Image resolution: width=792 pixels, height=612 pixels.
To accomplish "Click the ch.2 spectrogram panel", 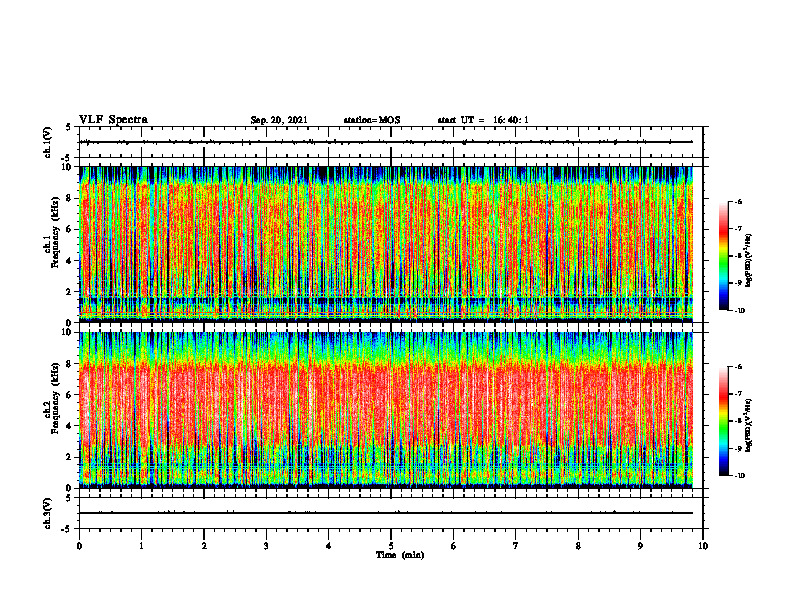I will click(386, 410).
